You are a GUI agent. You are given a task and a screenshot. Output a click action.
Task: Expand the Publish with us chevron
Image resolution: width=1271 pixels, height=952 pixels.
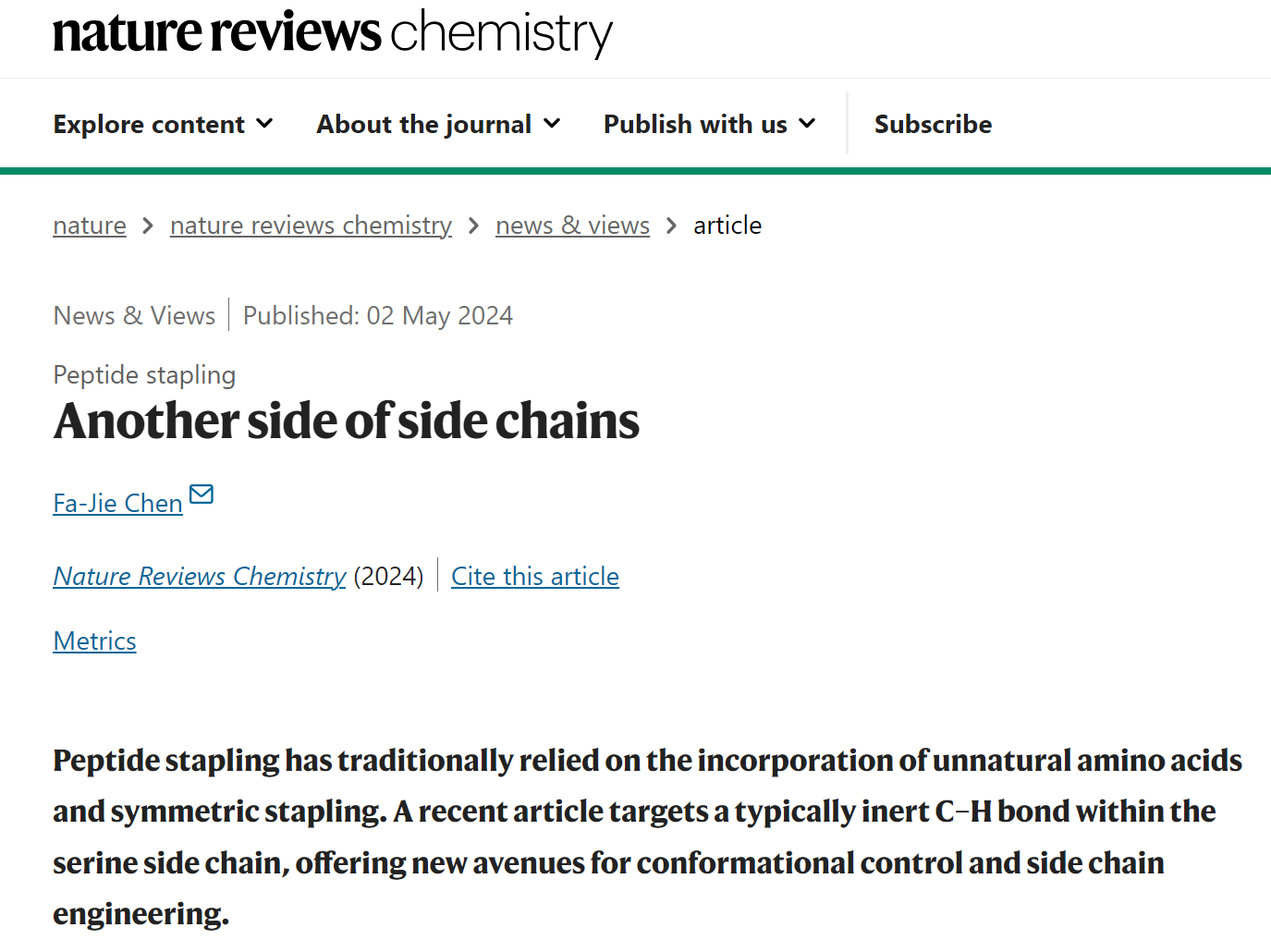point(808,123)
